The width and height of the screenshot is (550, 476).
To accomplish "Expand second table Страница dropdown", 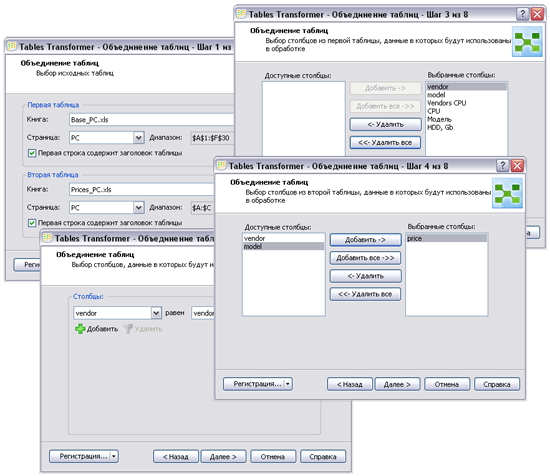I will pyautogui.click(x=139, y=207).
